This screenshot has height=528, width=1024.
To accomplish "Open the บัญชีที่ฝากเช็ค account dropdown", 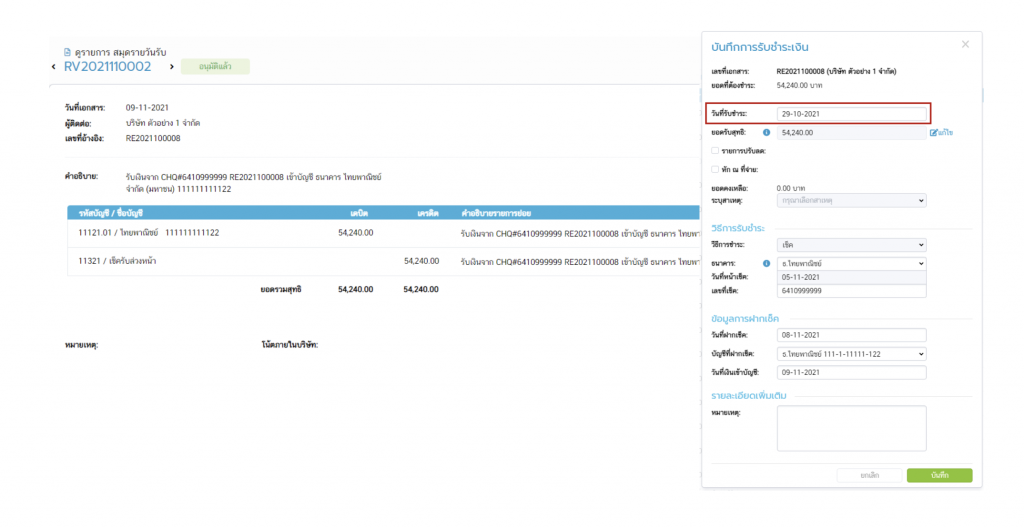I will [x=851, y=354].
